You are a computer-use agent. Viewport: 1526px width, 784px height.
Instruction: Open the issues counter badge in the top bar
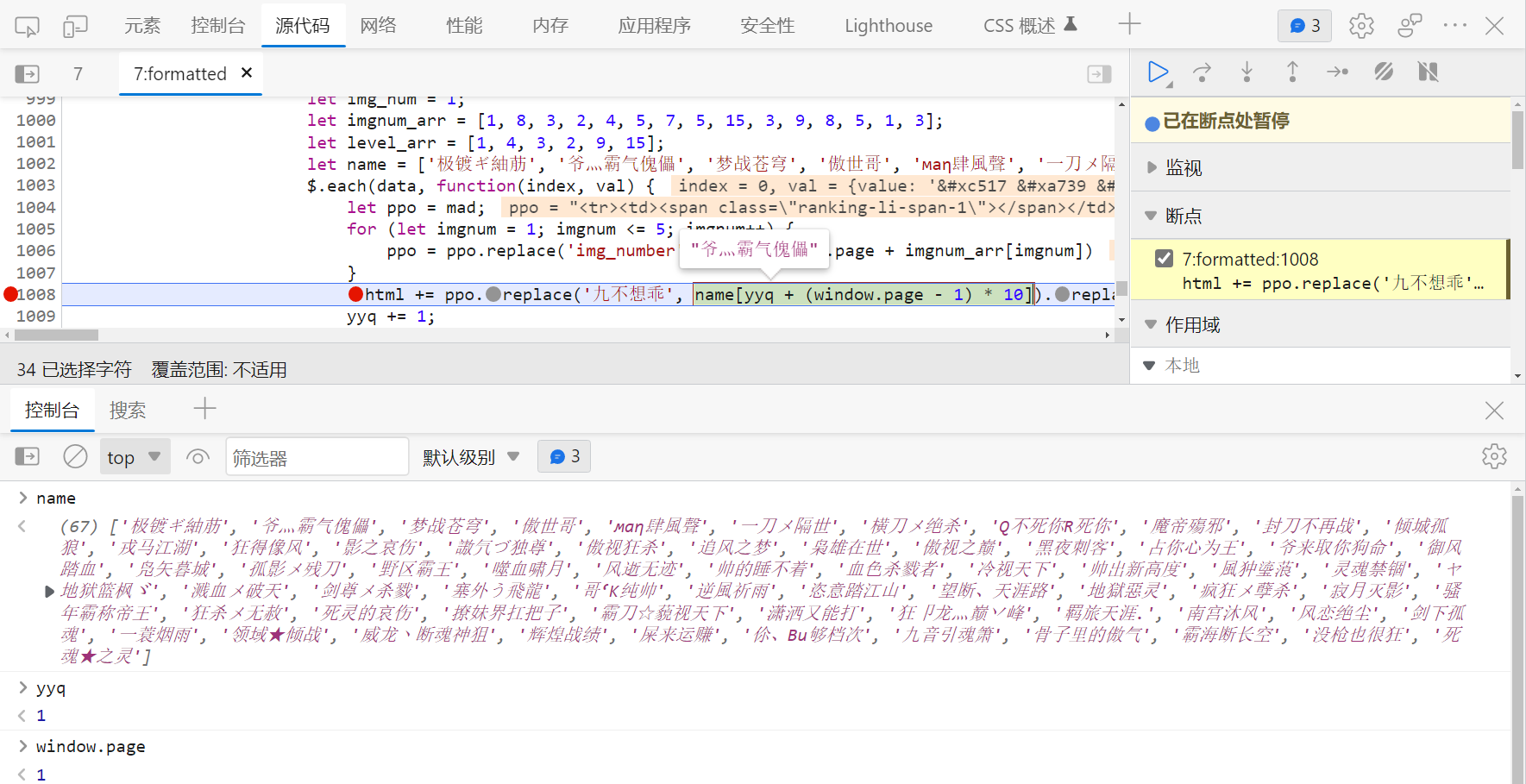click(x=1304, y=26)
